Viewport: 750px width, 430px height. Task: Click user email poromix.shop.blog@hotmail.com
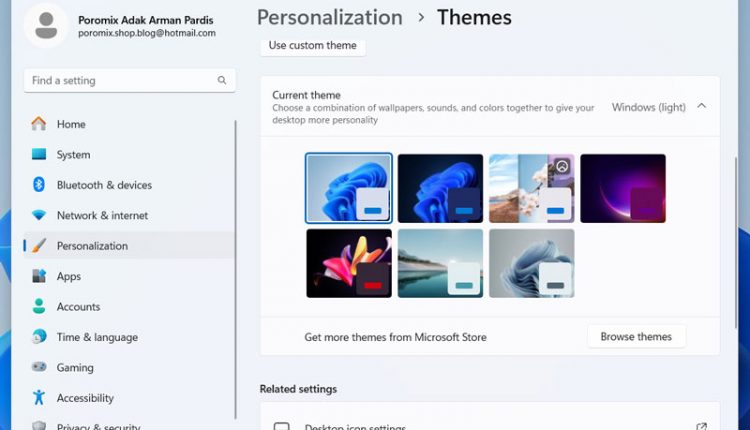click(x=147, y=33)
